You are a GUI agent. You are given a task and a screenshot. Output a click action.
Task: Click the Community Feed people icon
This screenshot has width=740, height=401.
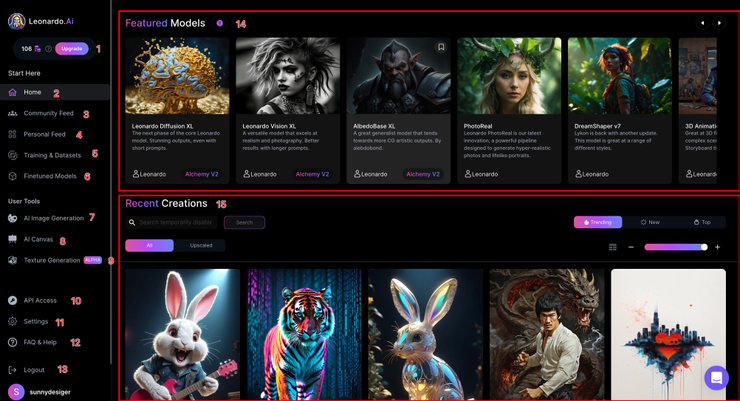click(13, 113)
